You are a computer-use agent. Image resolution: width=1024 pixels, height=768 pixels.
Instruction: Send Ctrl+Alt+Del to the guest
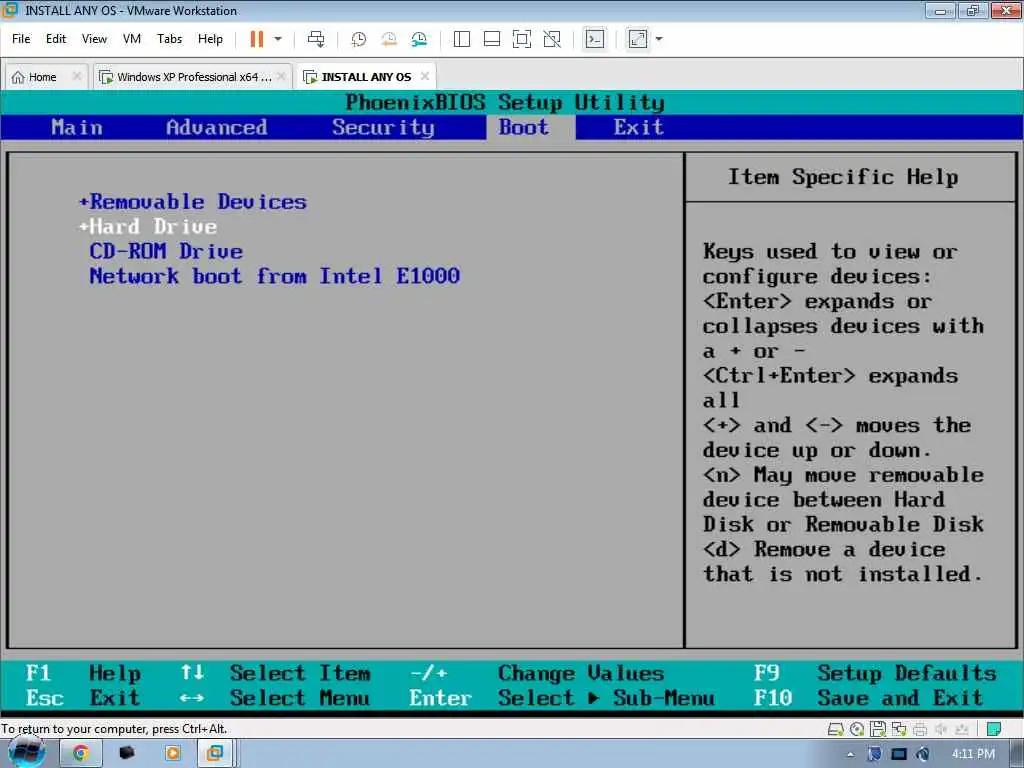316,39
